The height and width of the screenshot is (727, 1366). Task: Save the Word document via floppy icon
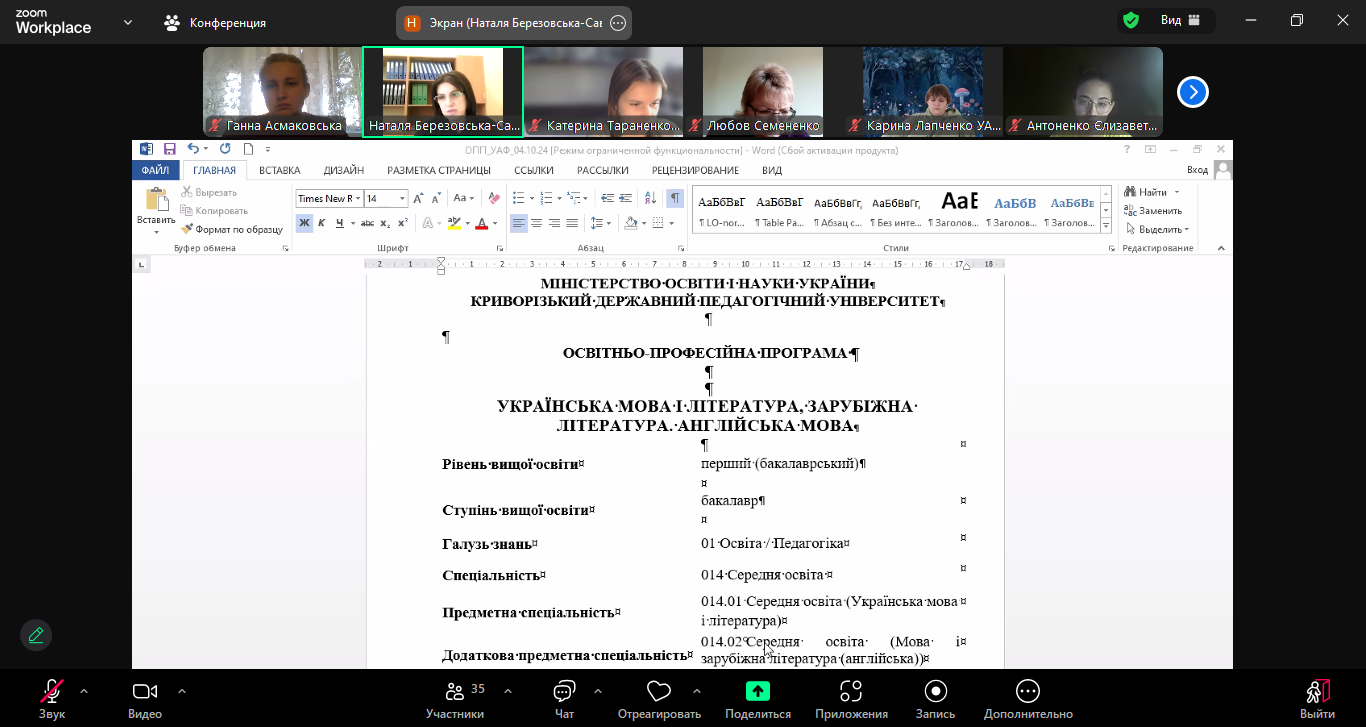170,149
